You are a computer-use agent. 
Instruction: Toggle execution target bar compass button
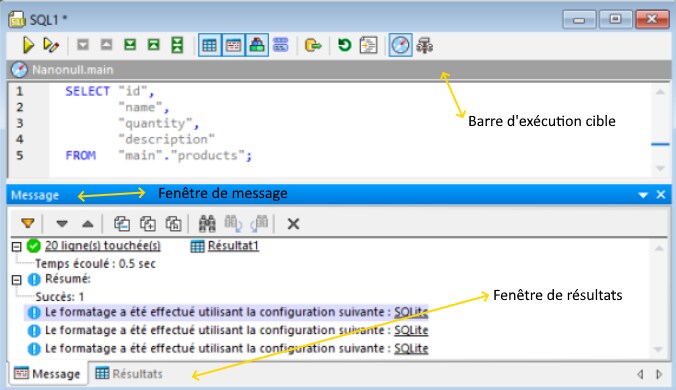pyautogui.click(x=401, y=45)
